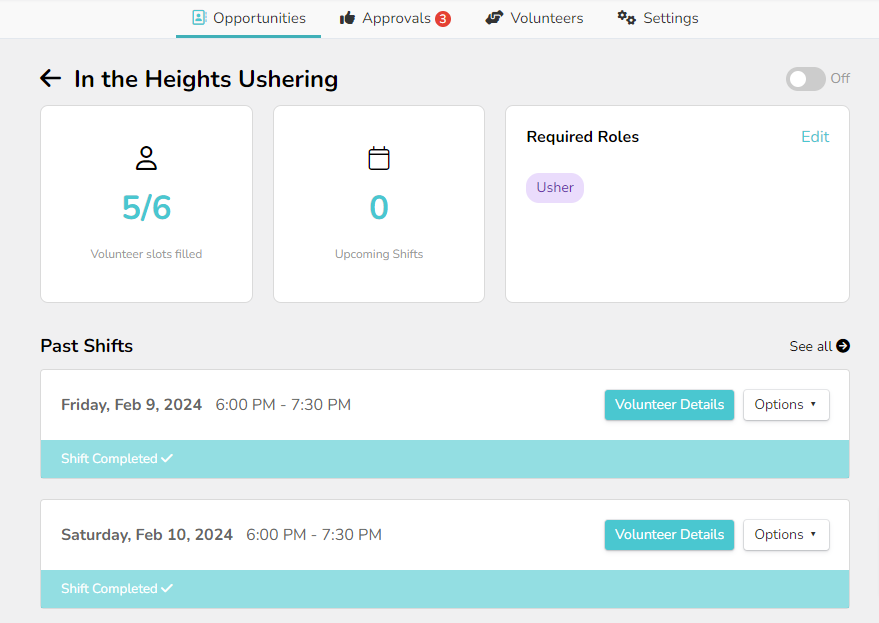Image resolution: width=879 pixels, height=623 pixels.
Task: Open Options dropdown for Saturday Feb 10 shift
Action: click(785, 535)
